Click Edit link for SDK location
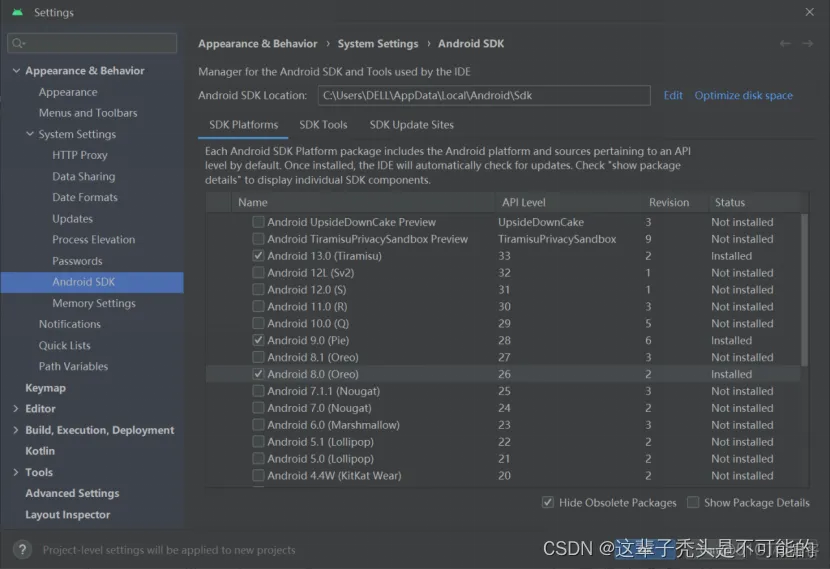 click(673, 95)
